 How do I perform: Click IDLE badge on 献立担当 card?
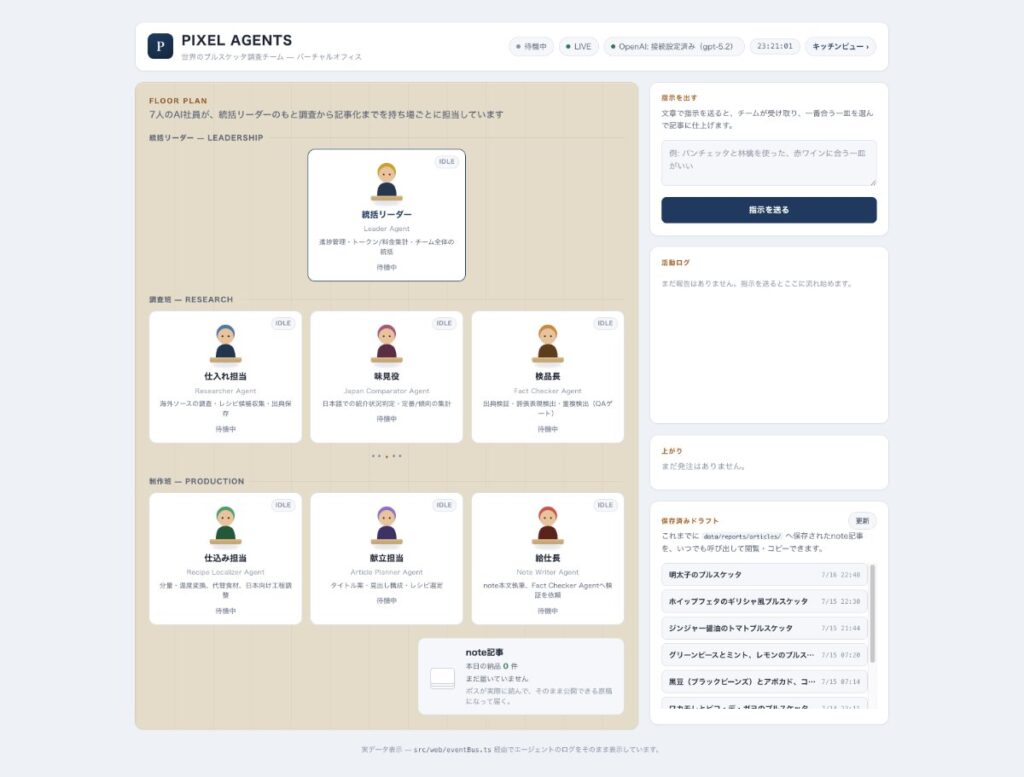pos(444,505)
